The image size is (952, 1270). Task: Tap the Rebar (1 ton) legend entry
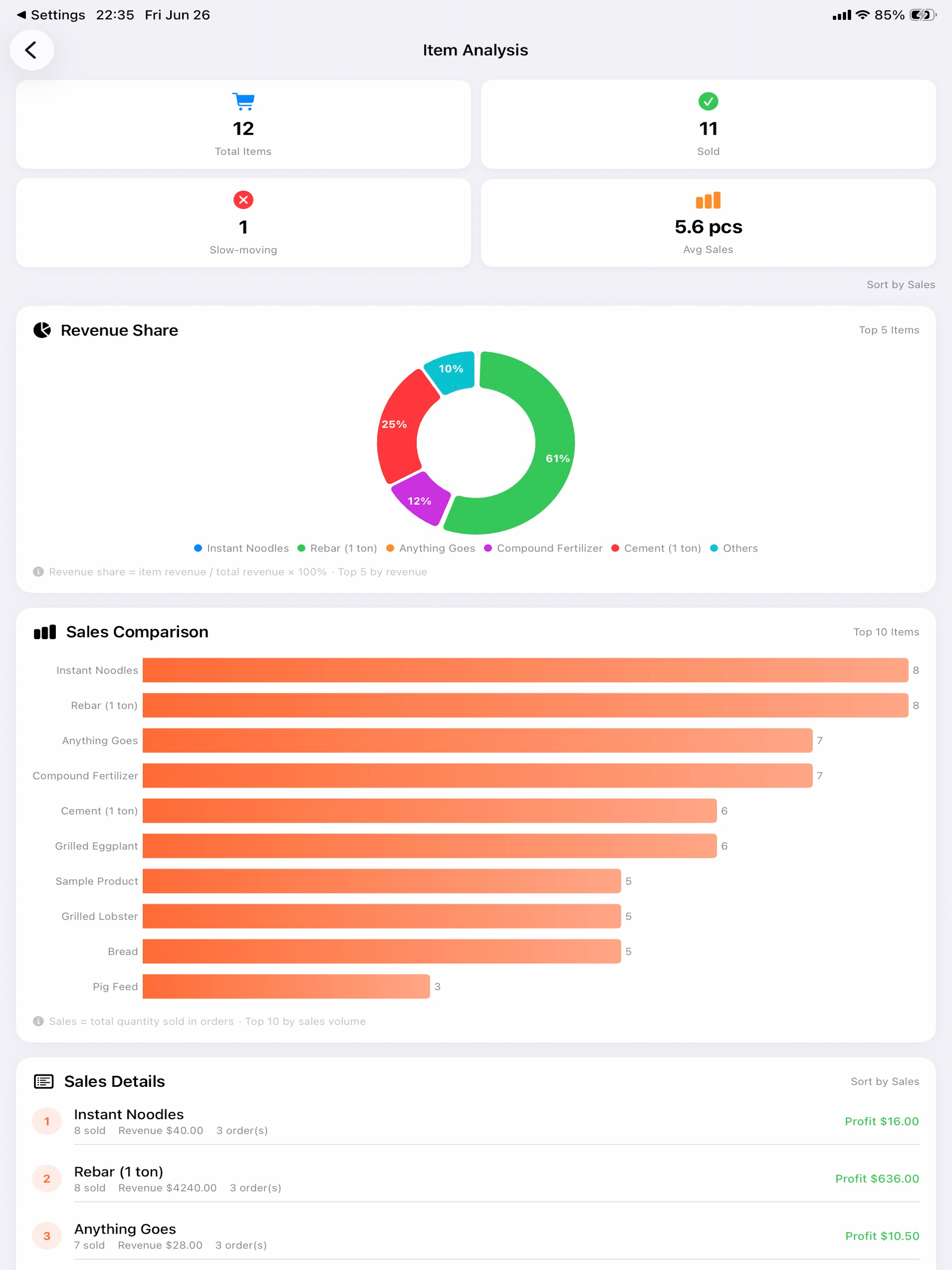(x=338, y=548)
